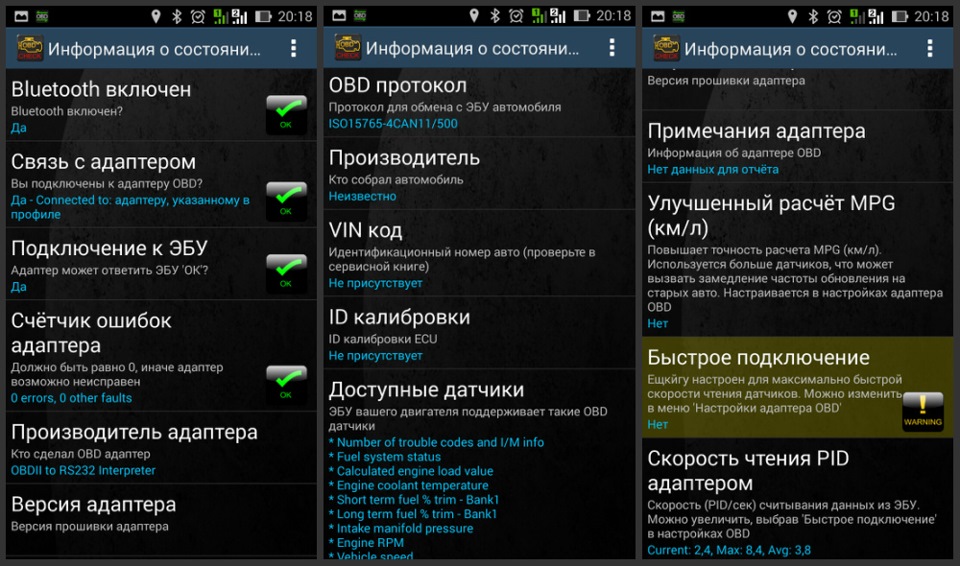960x566 pixels.
Task: Open the Bluetooth включен entry
Action: [x=161, y=105]
